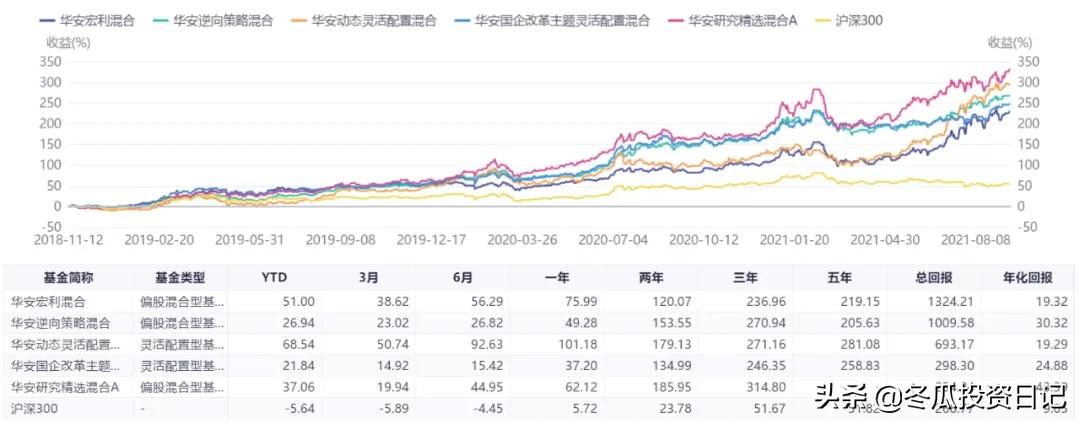Click 一年 value 101.18
Viewport: 1080px width, 424px height.
581,343
